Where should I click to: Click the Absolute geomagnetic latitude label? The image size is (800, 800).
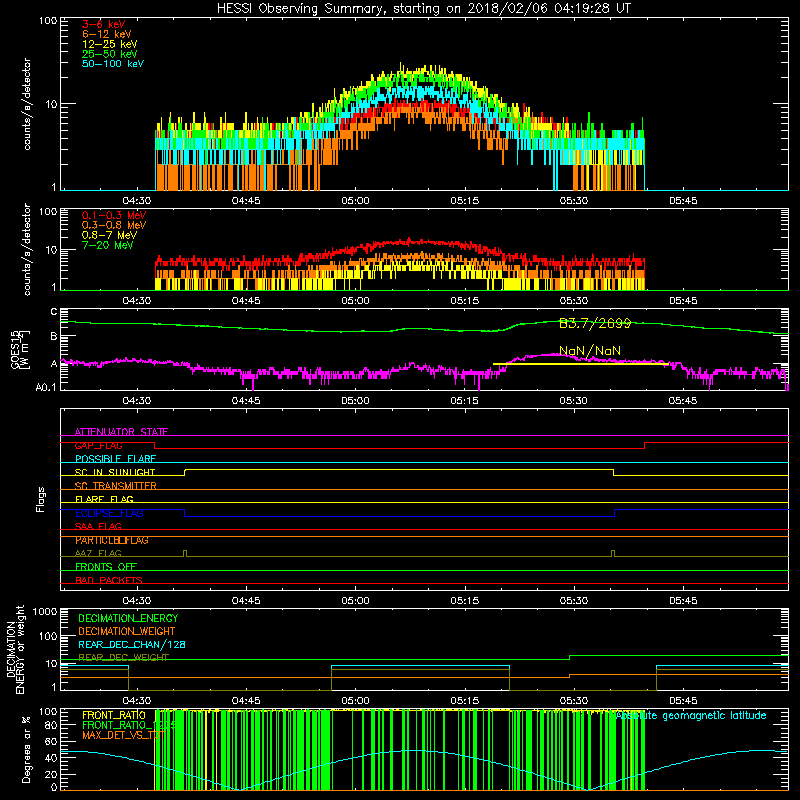click(x=691, y=716)
